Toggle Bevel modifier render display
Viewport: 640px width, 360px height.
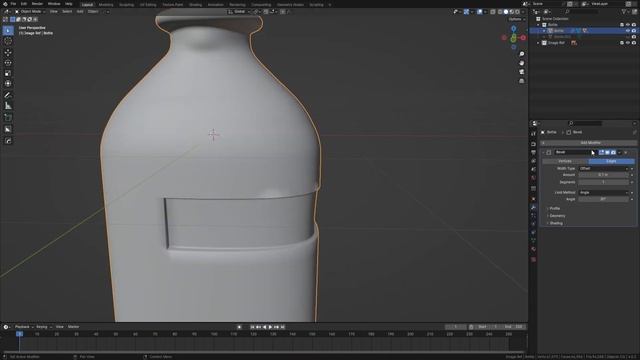pos(613,152)
